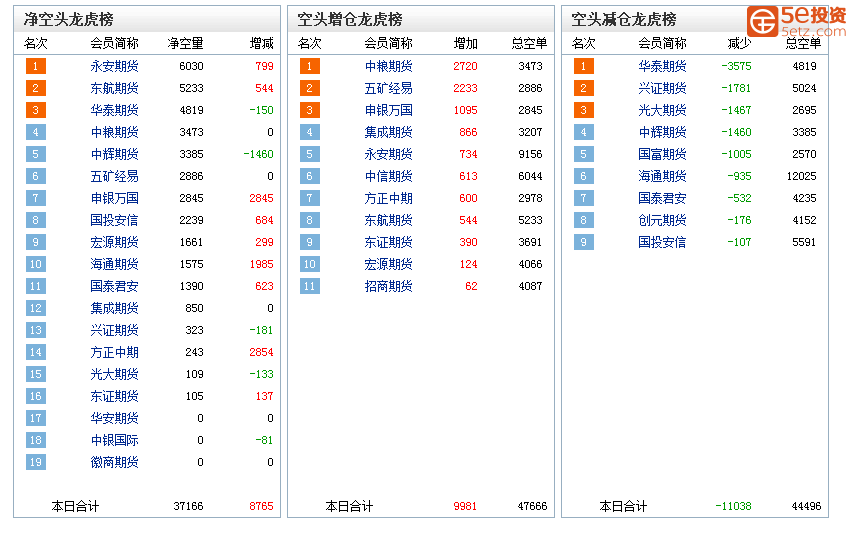
Task: Open 申银万国 in the 空头增仓龙虎榜 table
Action: click(388, 111)
